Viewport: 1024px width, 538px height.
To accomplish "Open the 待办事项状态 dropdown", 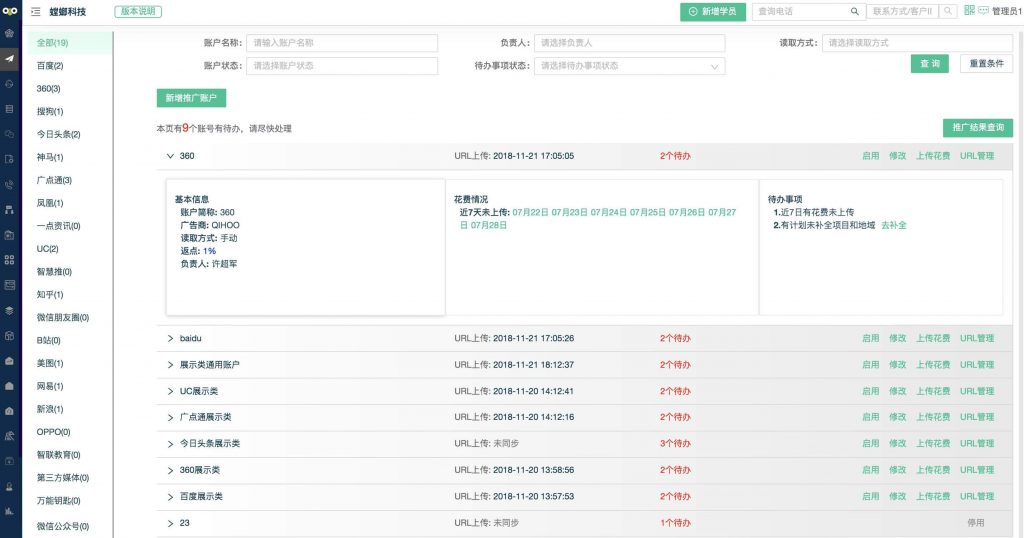I will pos(632,66).
